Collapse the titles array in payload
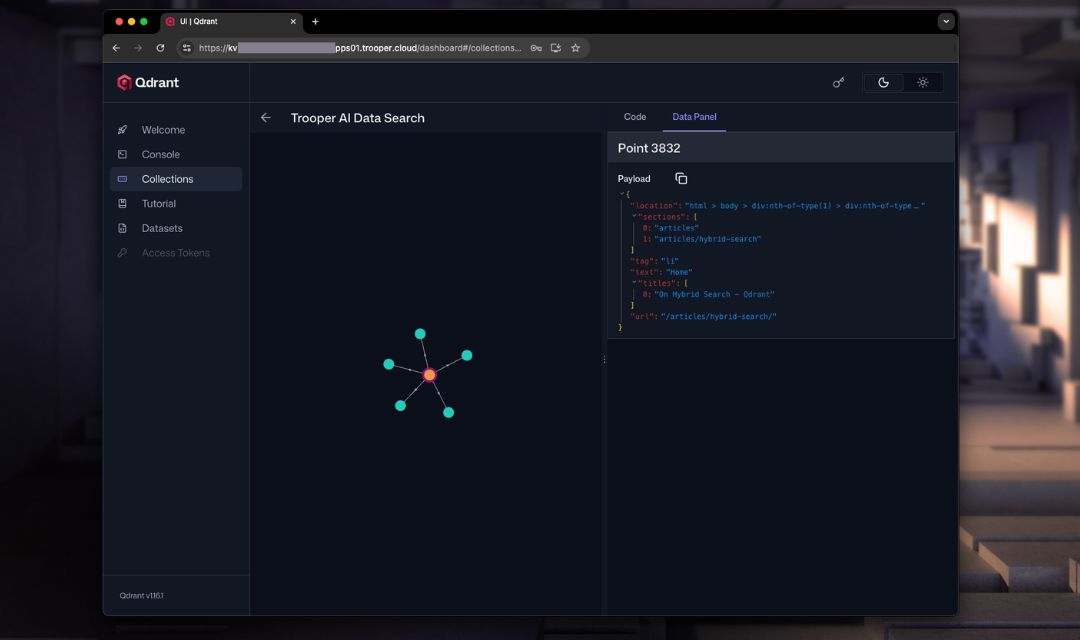The height and width of the screenshot is (640, 1080). tap(634, 282)
